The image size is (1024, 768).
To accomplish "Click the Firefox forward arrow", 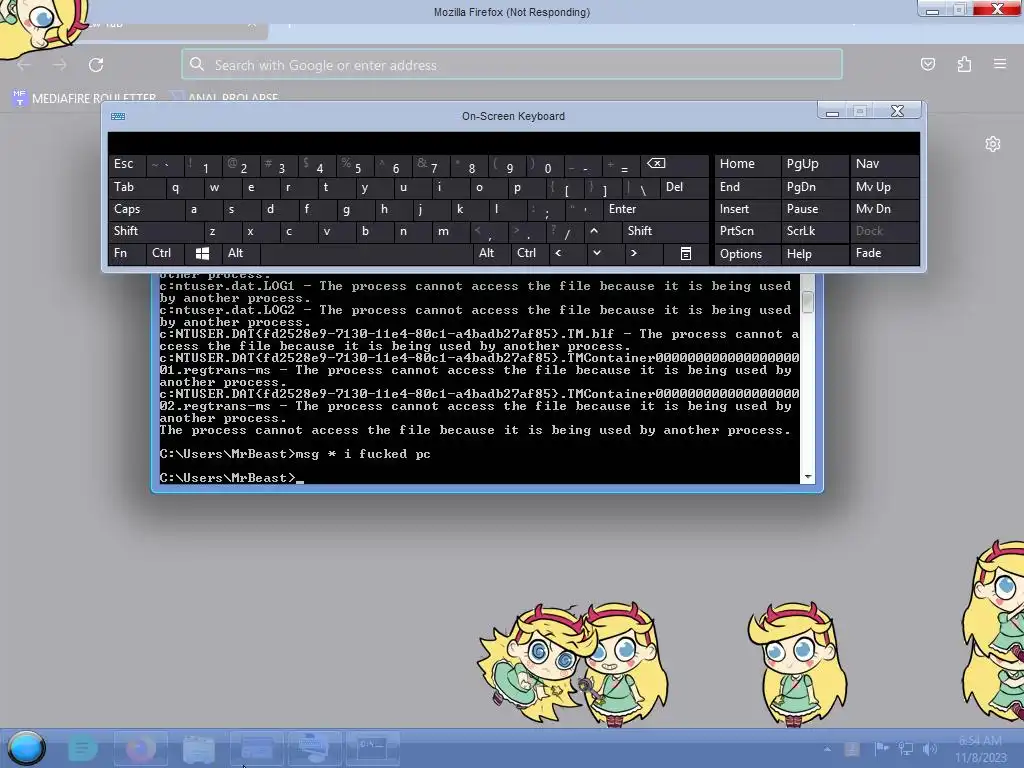I will pyautogui.click(x=60, y=65).
